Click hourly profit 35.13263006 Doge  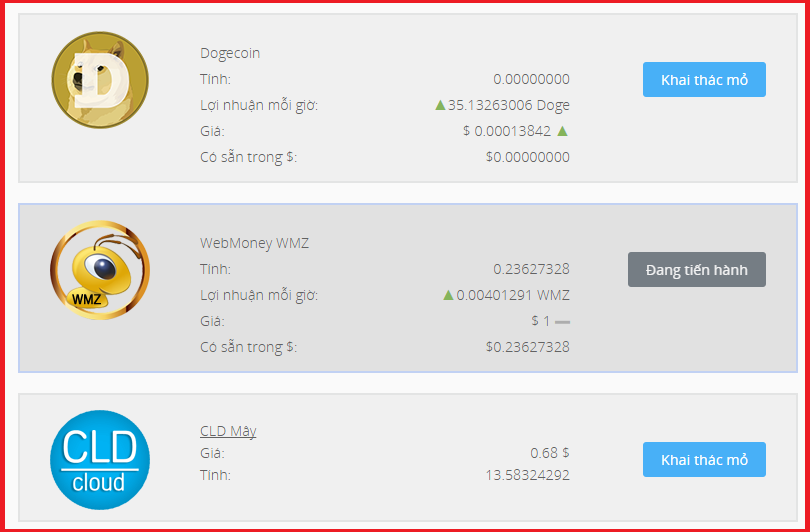pos(508,105)
